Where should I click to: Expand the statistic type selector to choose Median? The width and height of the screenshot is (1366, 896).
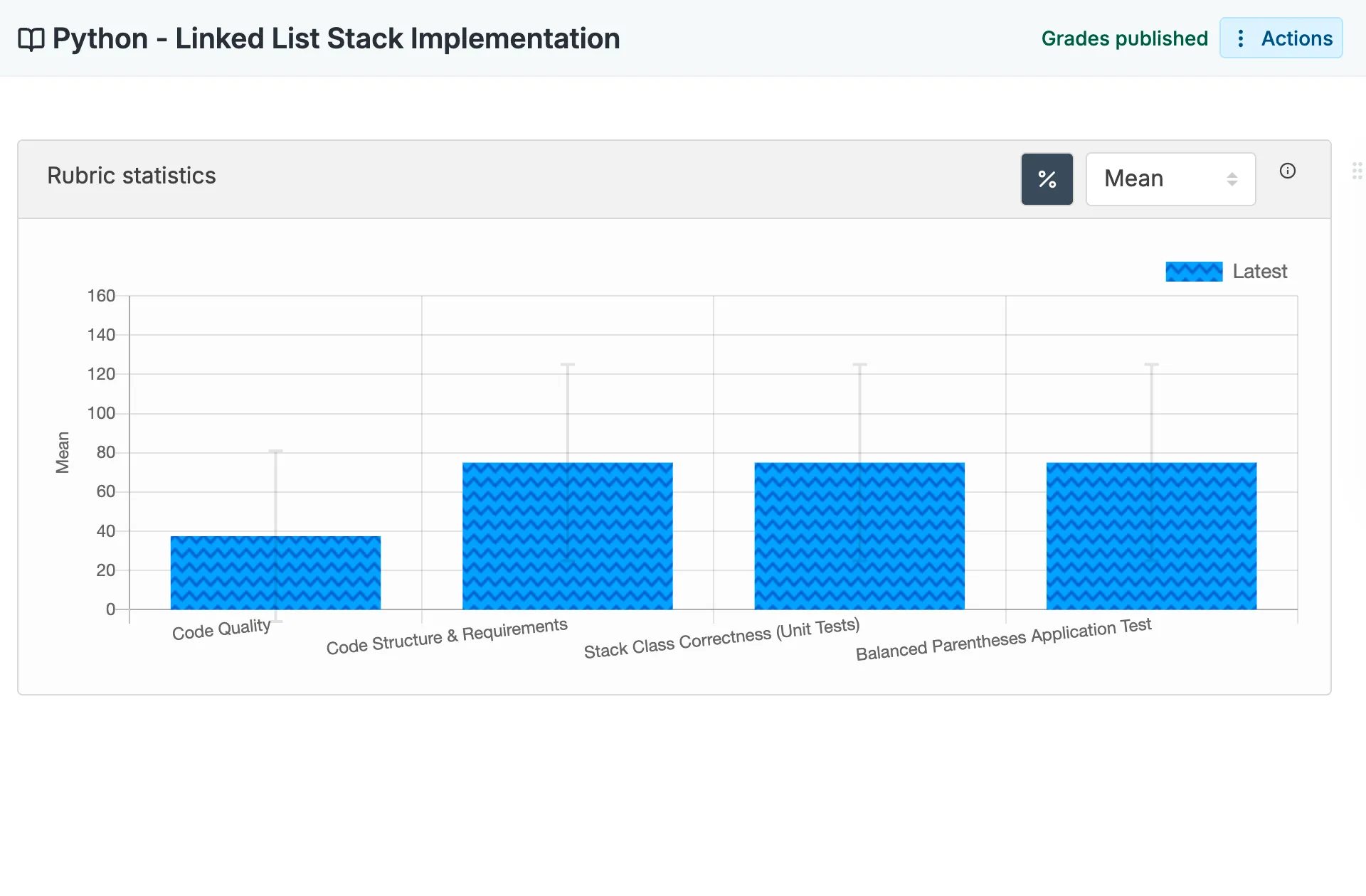tap(1171, 179)
